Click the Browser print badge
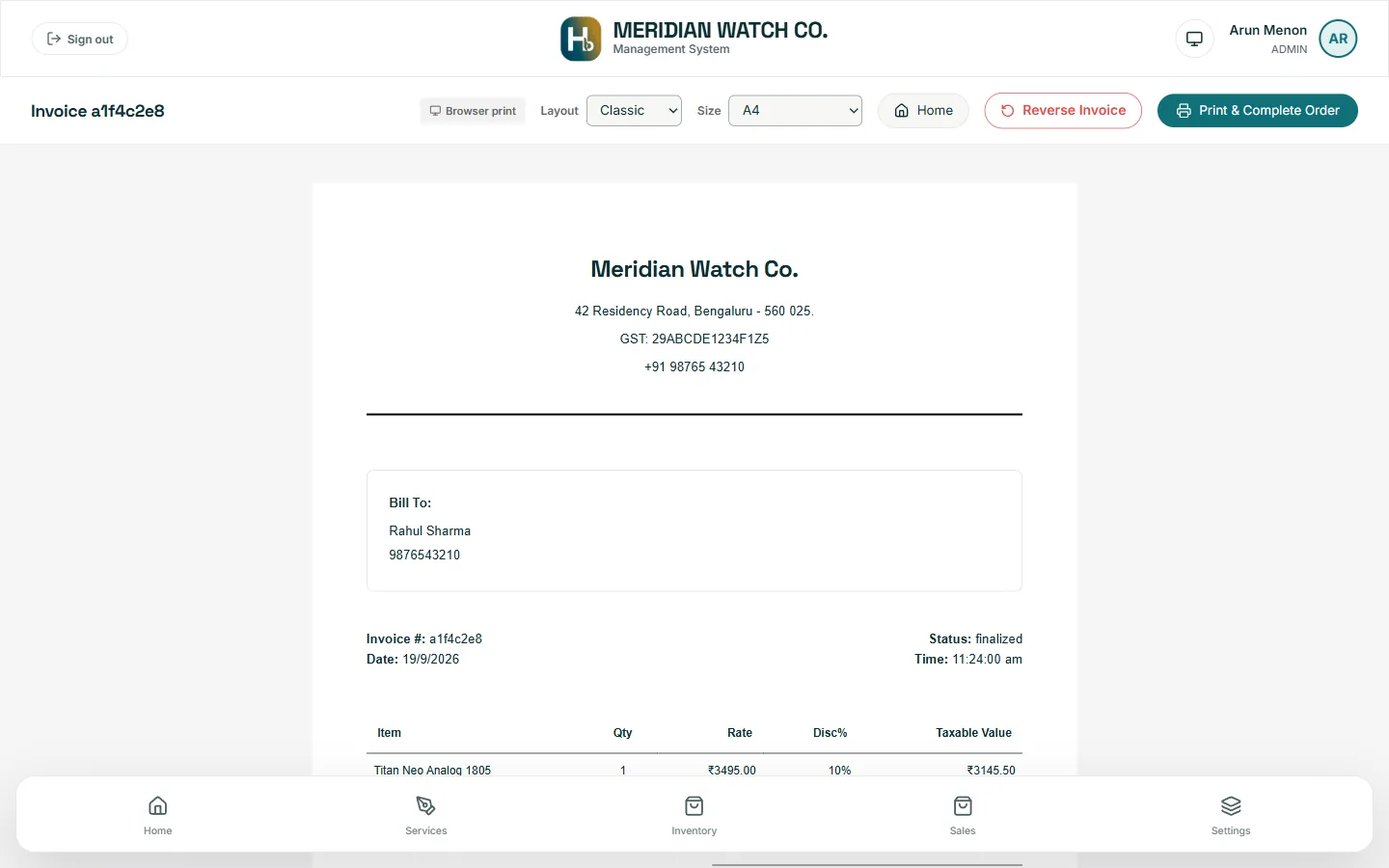 click(473, 111)
